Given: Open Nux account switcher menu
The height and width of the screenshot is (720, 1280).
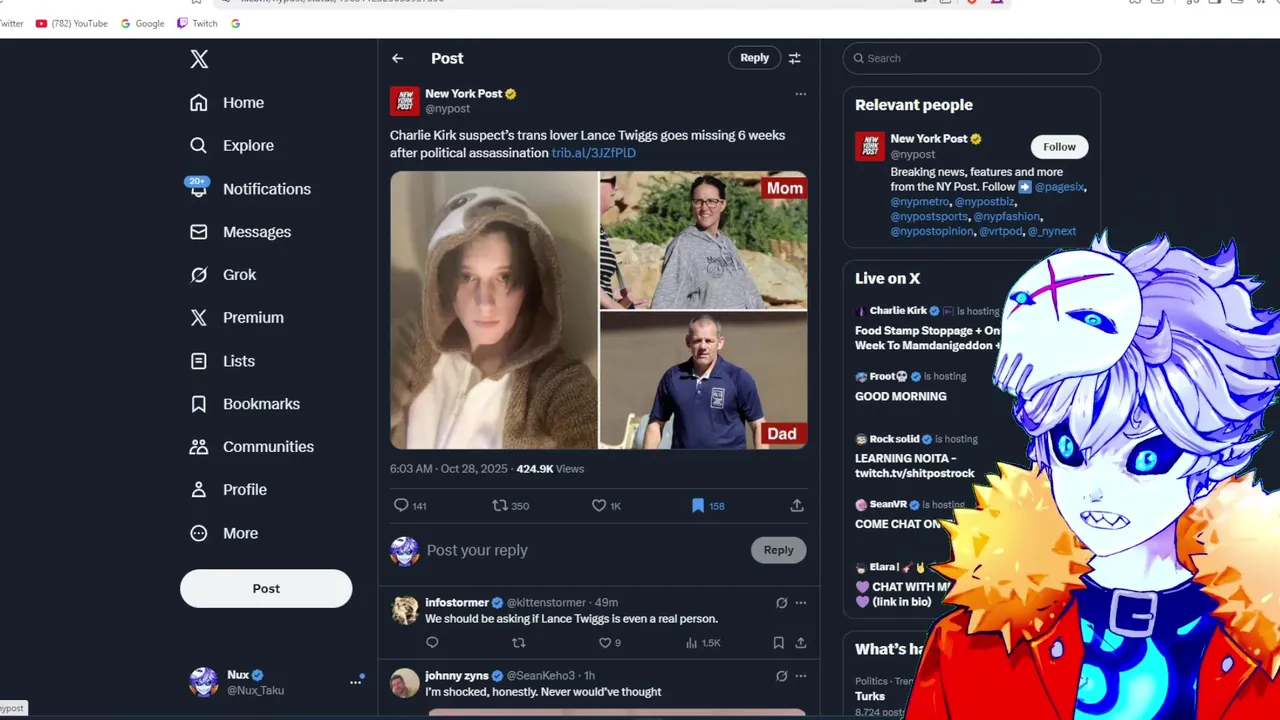Looking at the screenshot, I should (x=275, y=682).
